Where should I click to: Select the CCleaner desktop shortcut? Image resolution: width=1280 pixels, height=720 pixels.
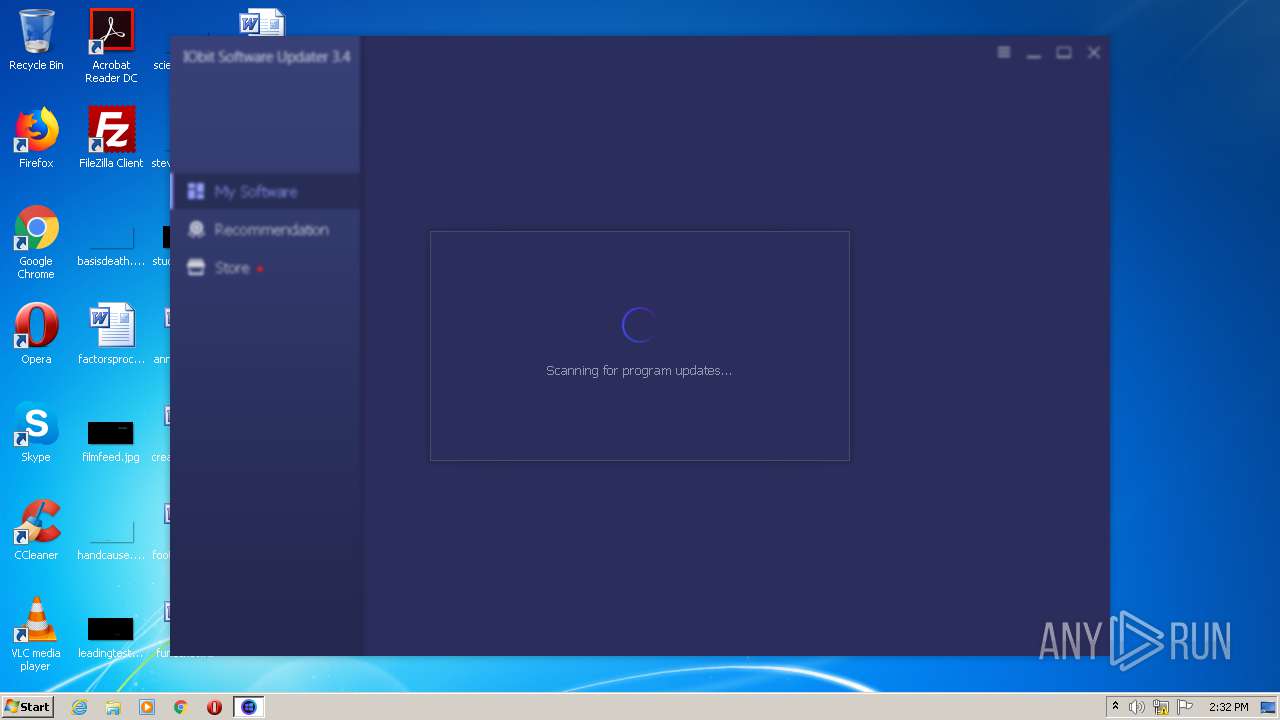click(36, 530)
